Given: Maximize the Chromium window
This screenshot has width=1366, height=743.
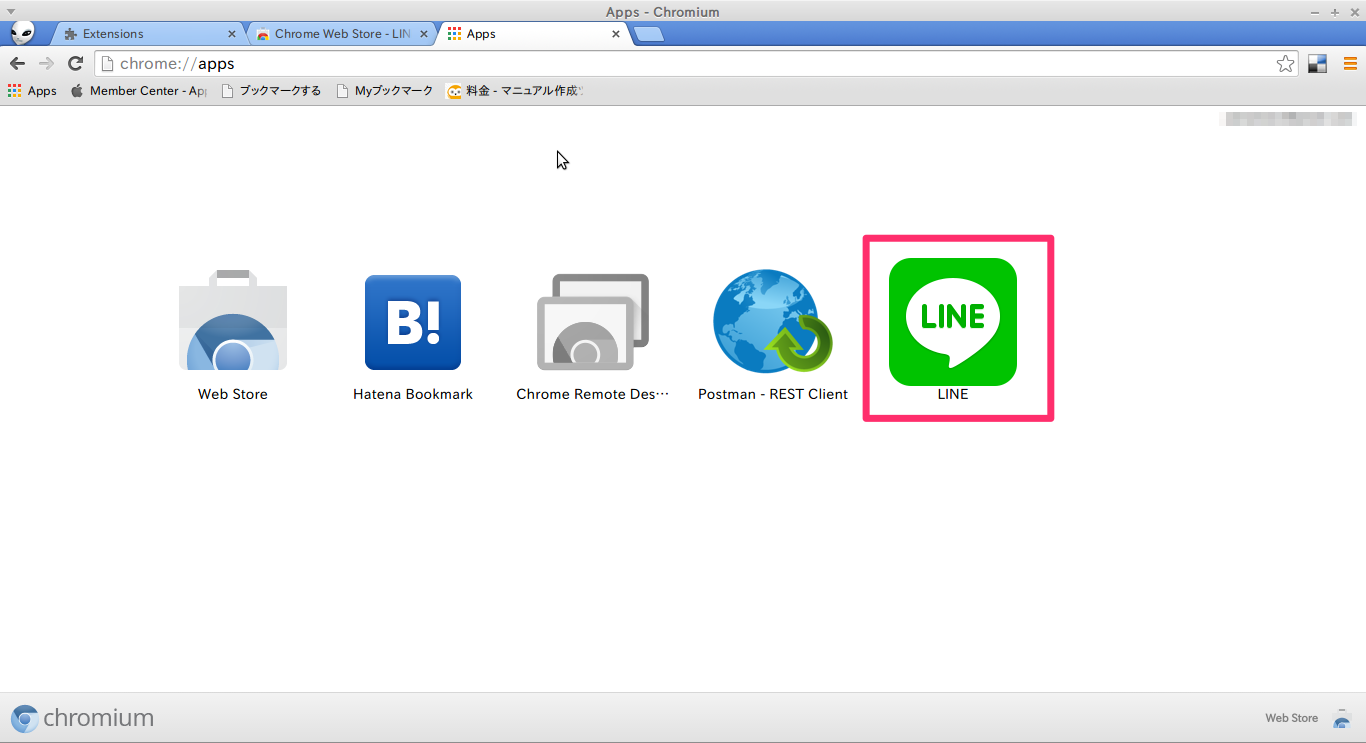Looking at the screenshot, I should tap(1334, 12).
